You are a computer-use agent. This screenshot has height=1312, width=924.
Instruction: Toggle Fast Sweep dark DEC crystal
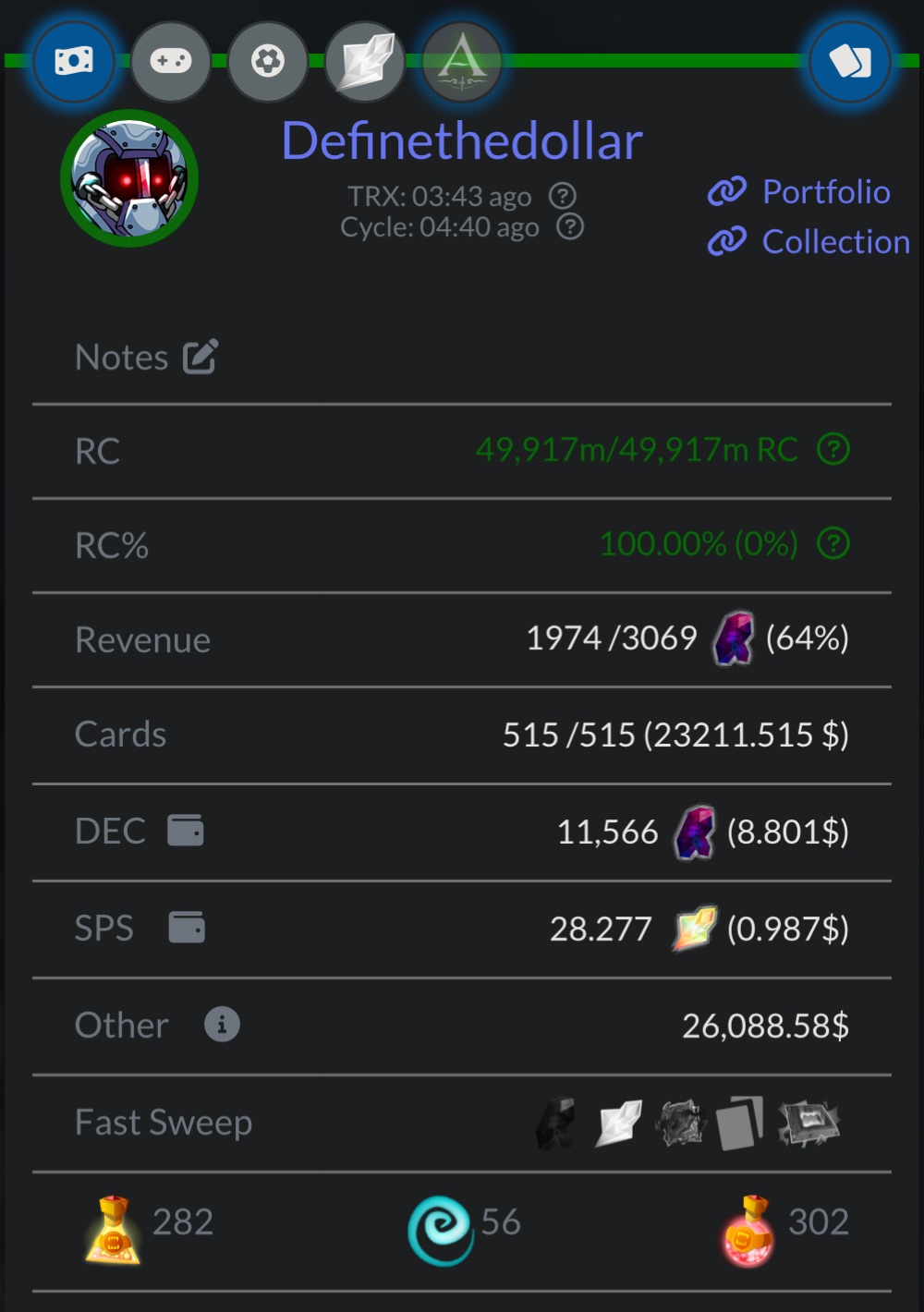pyautogui.click(x=557, y=1124)
